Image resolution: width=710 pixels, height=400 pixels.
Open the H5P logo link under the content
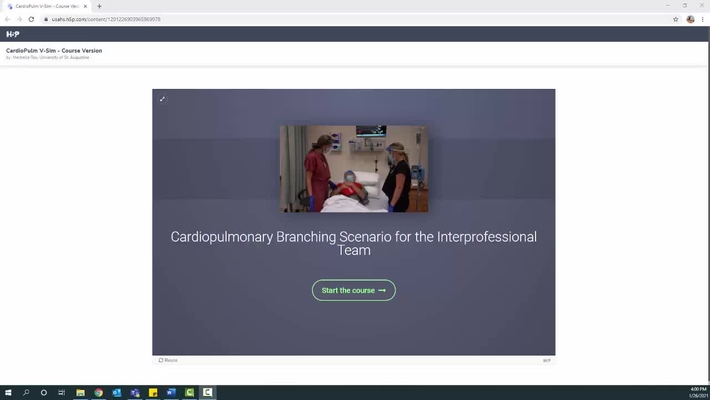[547, 361]
